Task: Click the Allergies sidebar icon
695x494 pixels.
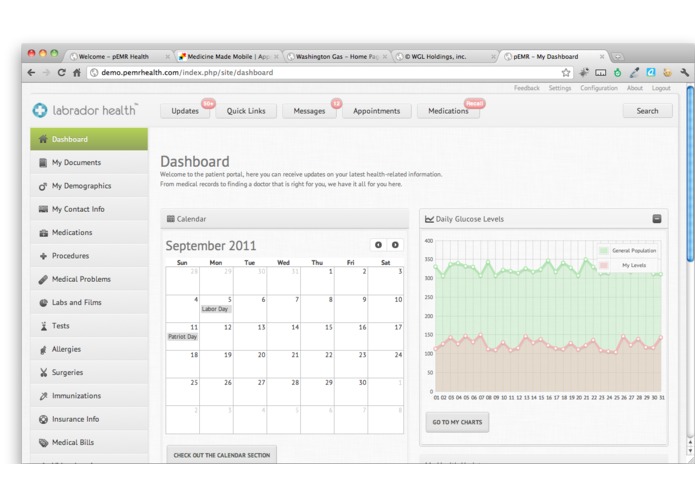Action: pos(43,350)
